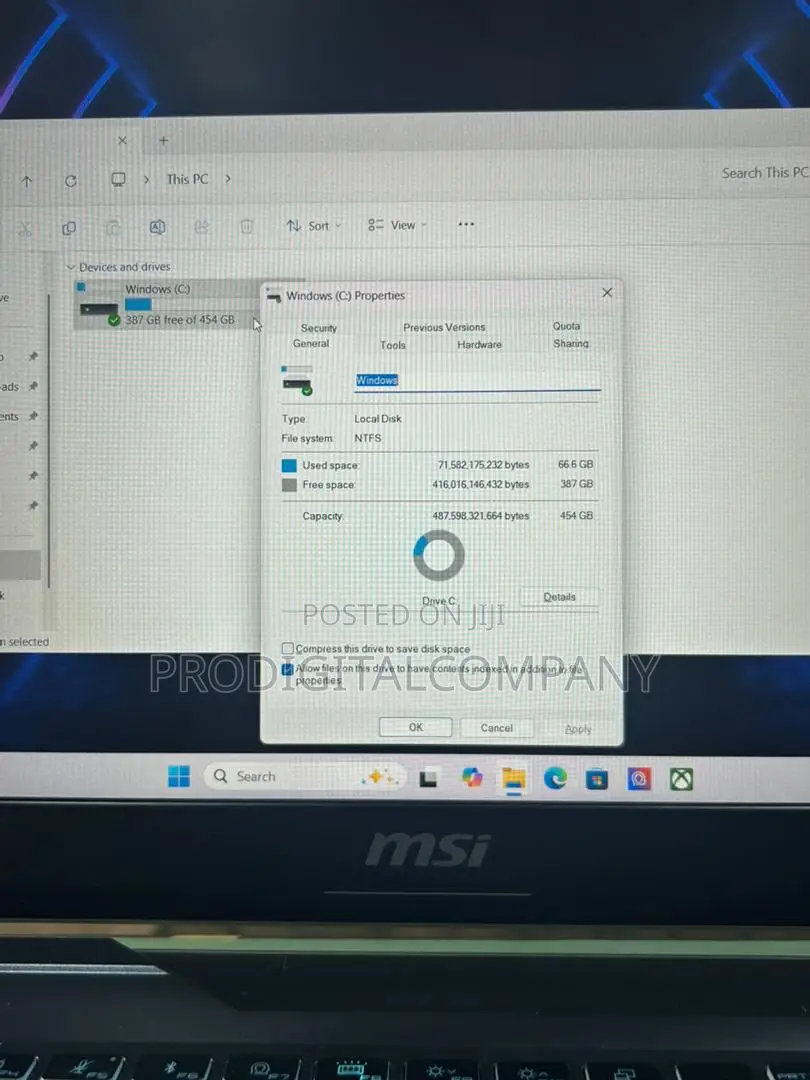Open Task View from the taskbar

(428, 778)
